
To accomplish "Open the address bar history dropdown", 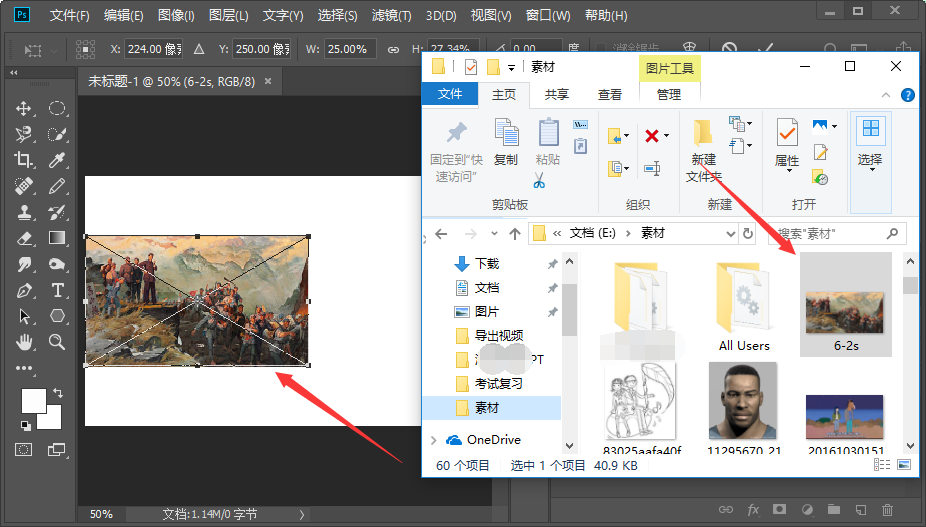I will 731,234.
